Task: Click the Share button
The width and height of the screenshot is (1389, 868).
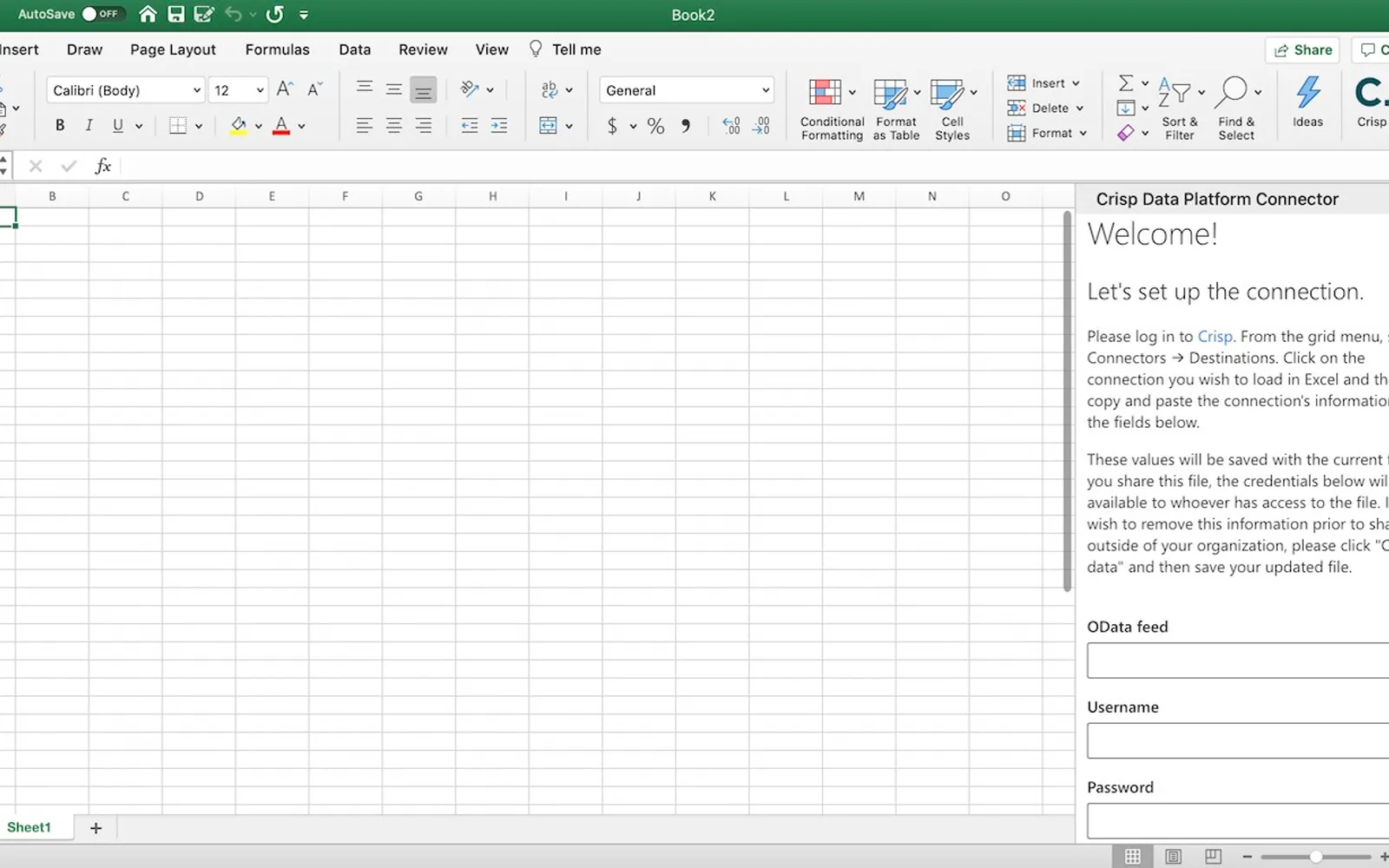Action: [x=1302, y=50]
